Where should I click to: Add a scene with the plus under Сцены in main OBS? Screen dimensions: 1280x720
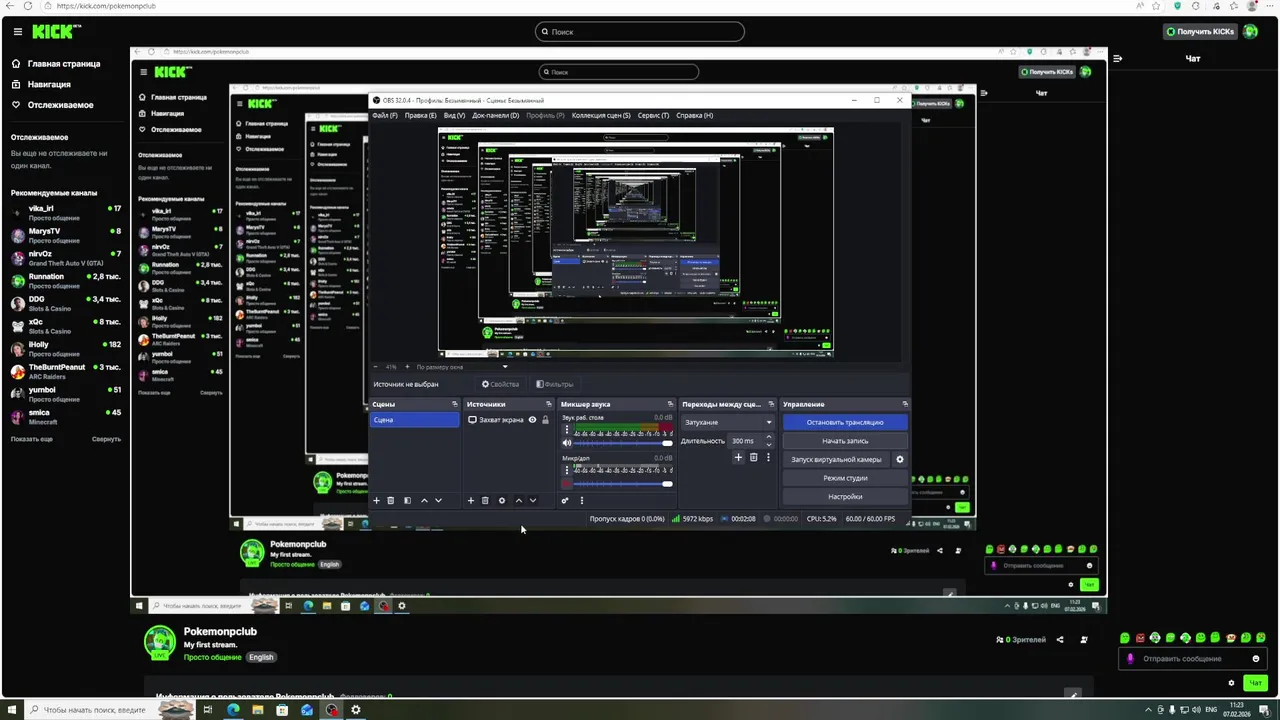[377, 501]
